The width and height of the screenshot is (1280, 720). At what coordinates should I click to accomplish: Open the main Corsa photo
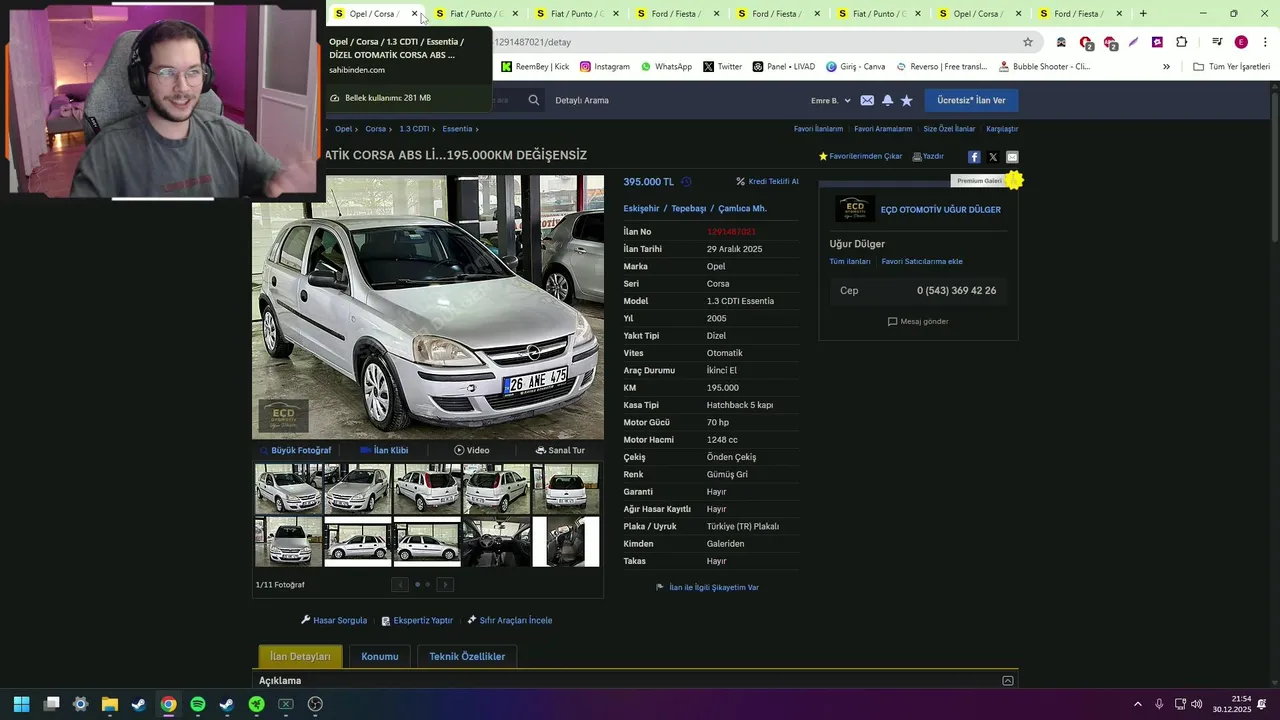tap(428, 308)
